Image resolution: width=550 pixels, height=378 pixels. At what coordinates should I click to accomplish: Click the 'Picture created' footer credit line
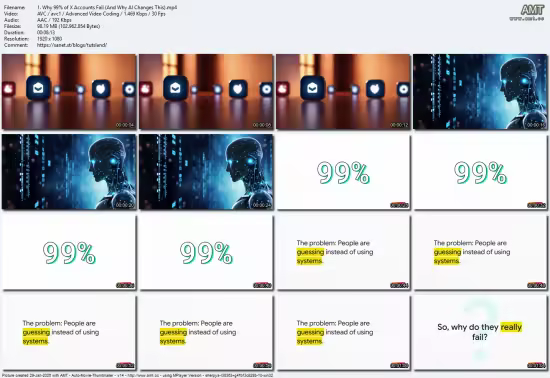coord(137,375)
